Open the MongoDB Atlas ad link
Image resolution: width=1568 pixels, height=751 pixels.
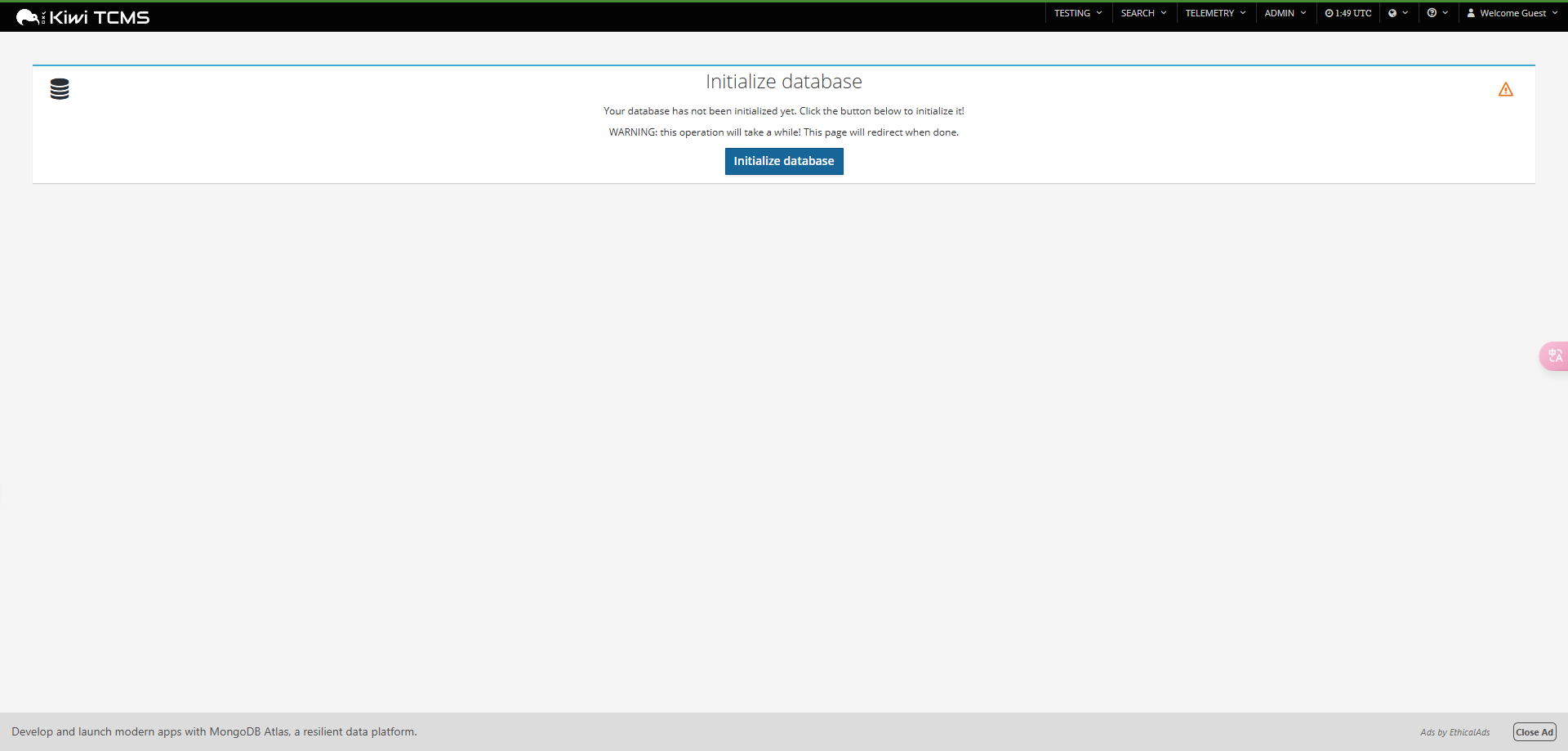tap(214, 732)
